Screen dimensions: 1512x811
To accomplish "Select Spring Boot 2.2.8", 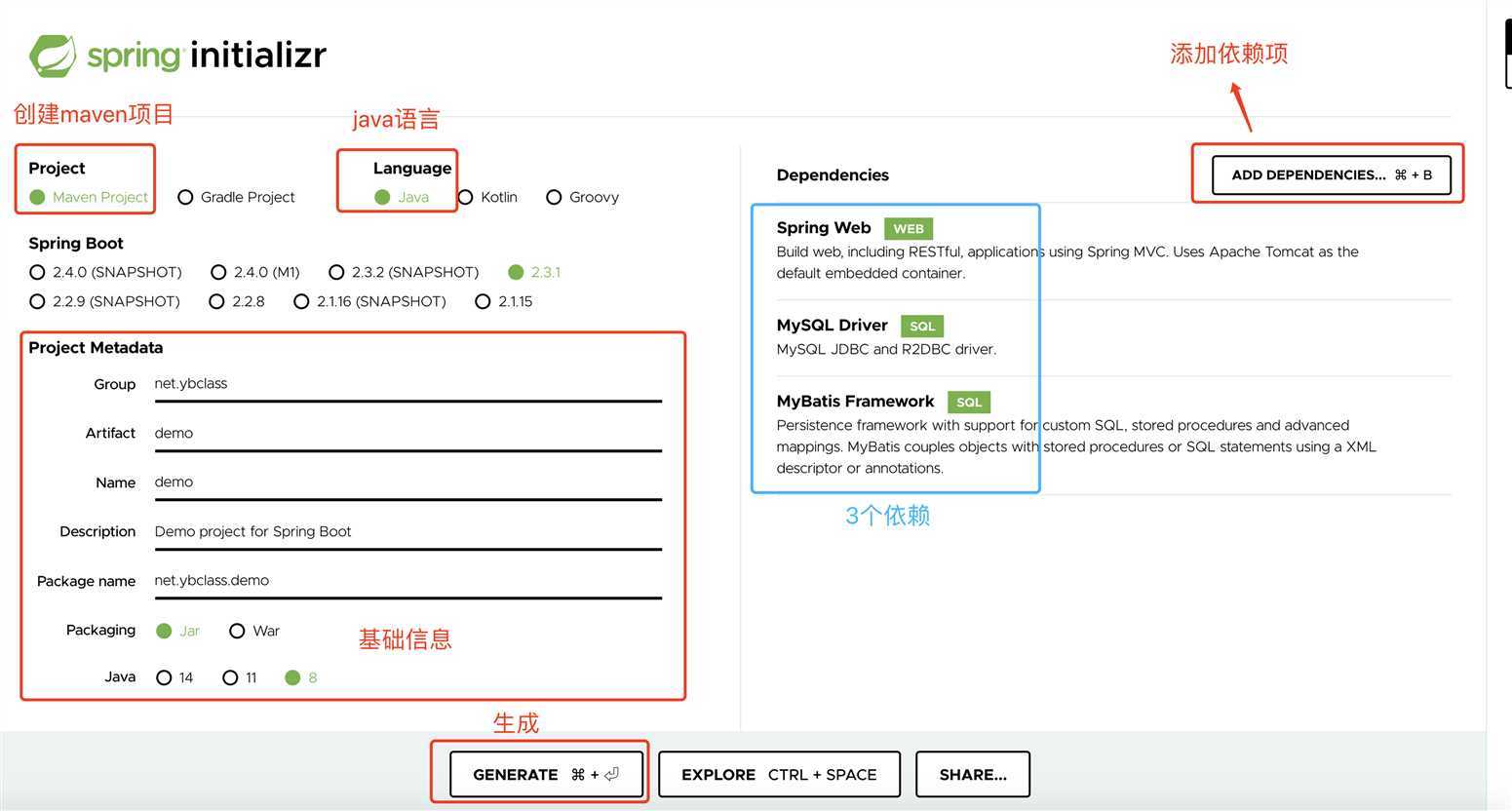I will 237,301.
